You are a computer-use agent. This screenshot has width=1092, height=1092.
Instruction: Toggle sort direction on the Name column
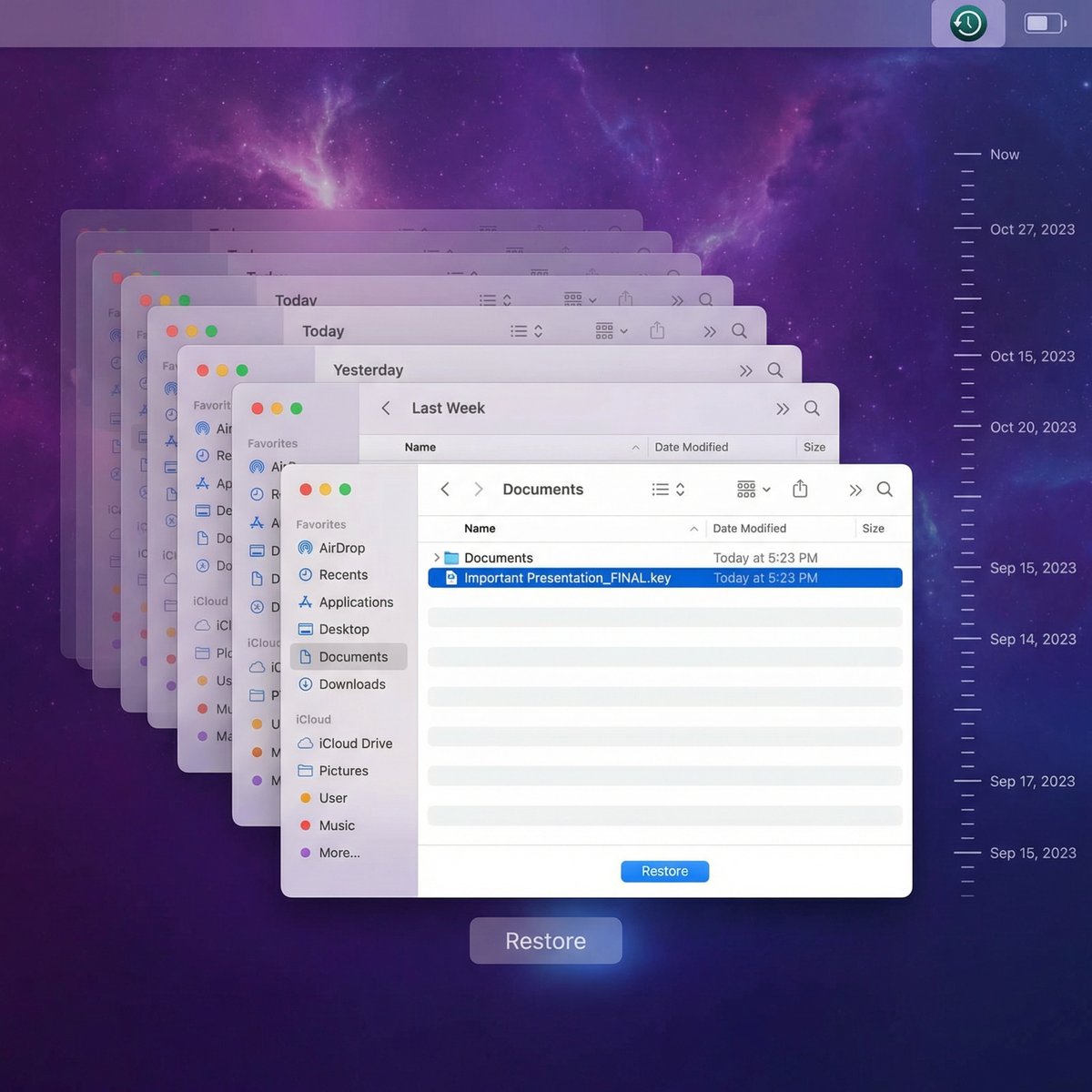[x=480, y=528]
